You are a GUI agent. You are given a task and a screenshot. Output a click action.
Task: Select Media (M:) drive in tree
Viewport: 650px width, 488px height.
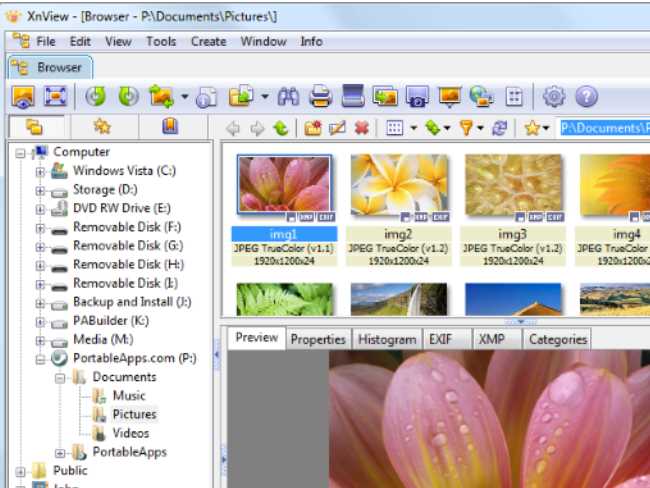click(103, 340)
